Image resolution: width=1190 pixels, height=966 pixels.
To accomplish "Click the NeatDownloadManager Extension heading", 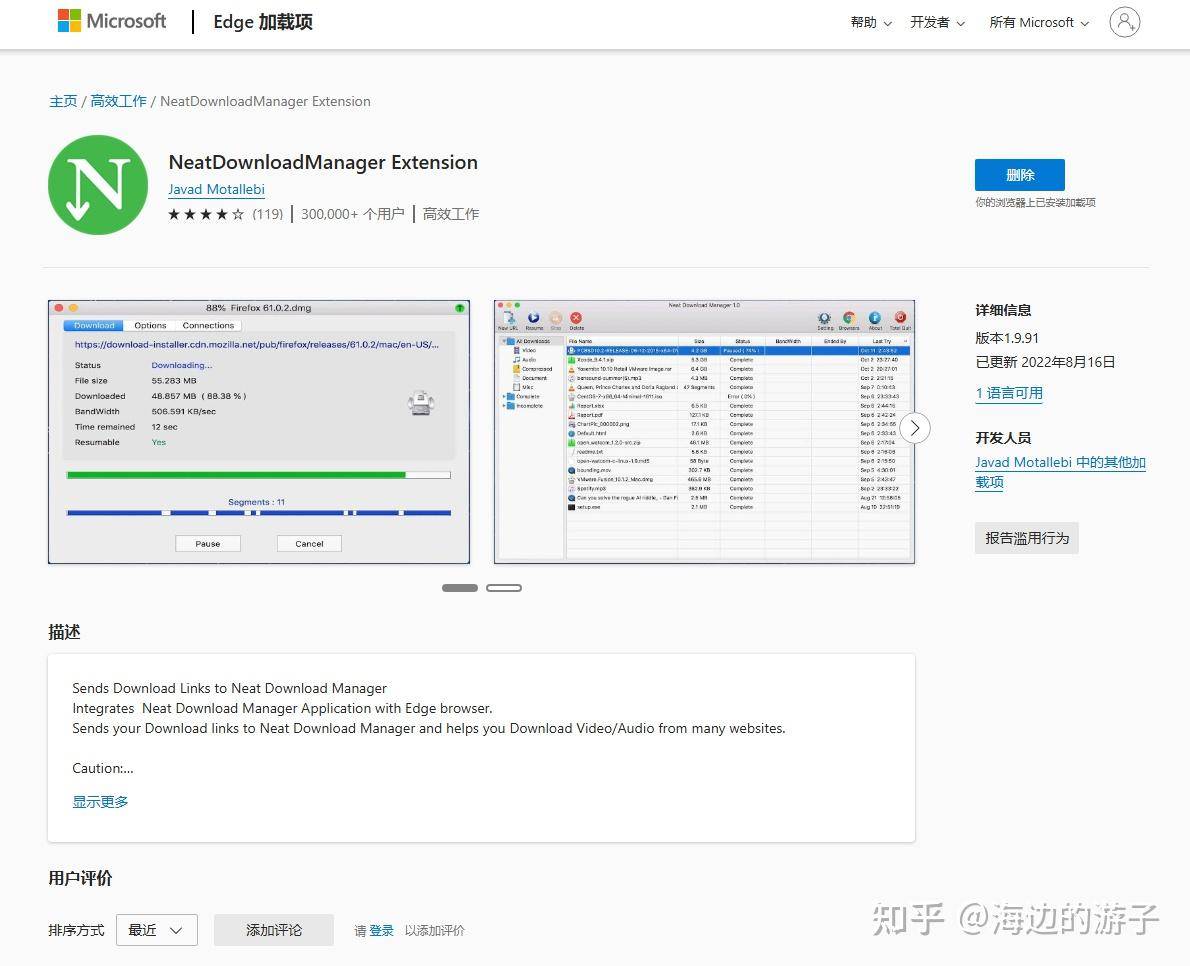I will click(323, 162).
